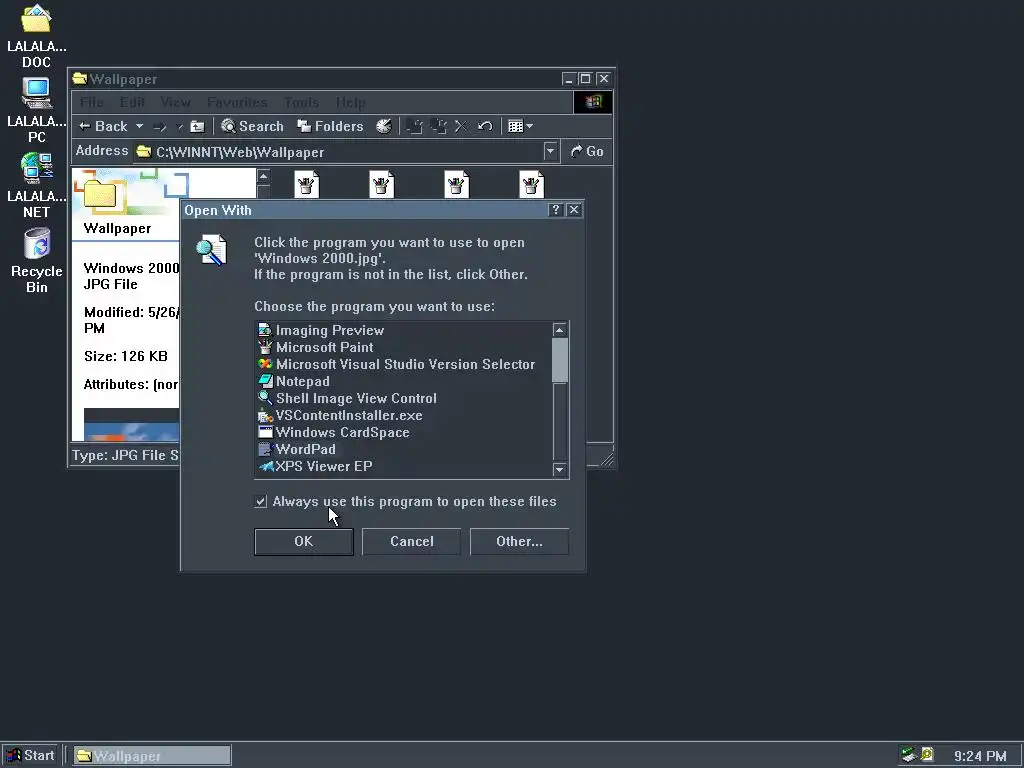Open the LALALA... DOC desktop icon
The image size is (1024, 768).
pos(36,37)
